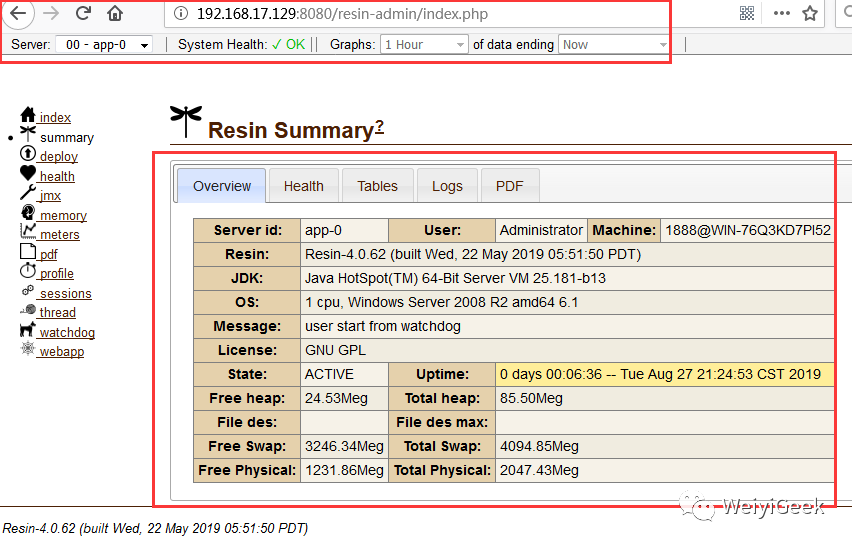Click the browser back arrow button
This screenshot has width=852, height=546.
coord(18,13)
